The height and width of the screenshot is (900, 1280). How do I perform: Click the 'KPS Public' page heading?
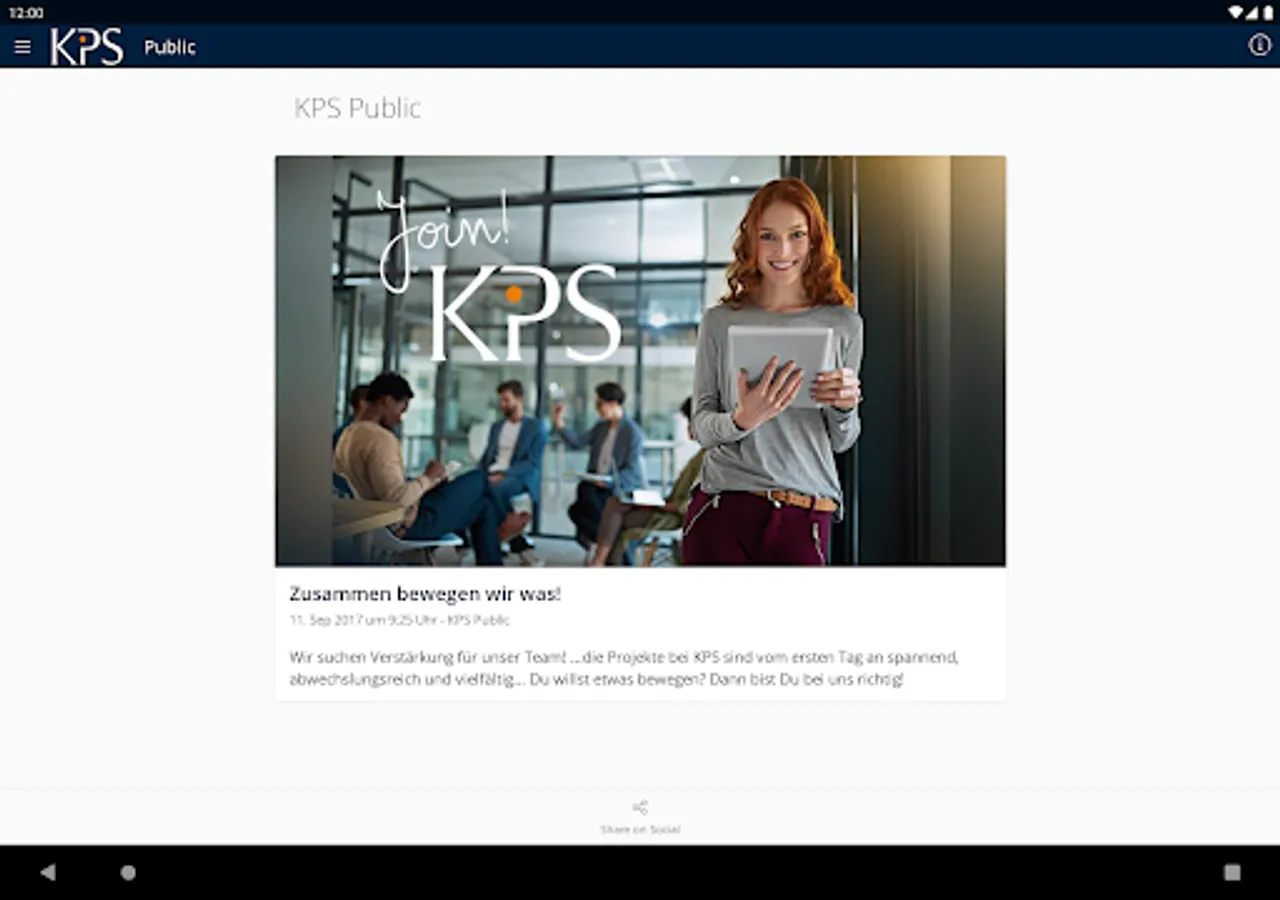click(x=357, y=108)
